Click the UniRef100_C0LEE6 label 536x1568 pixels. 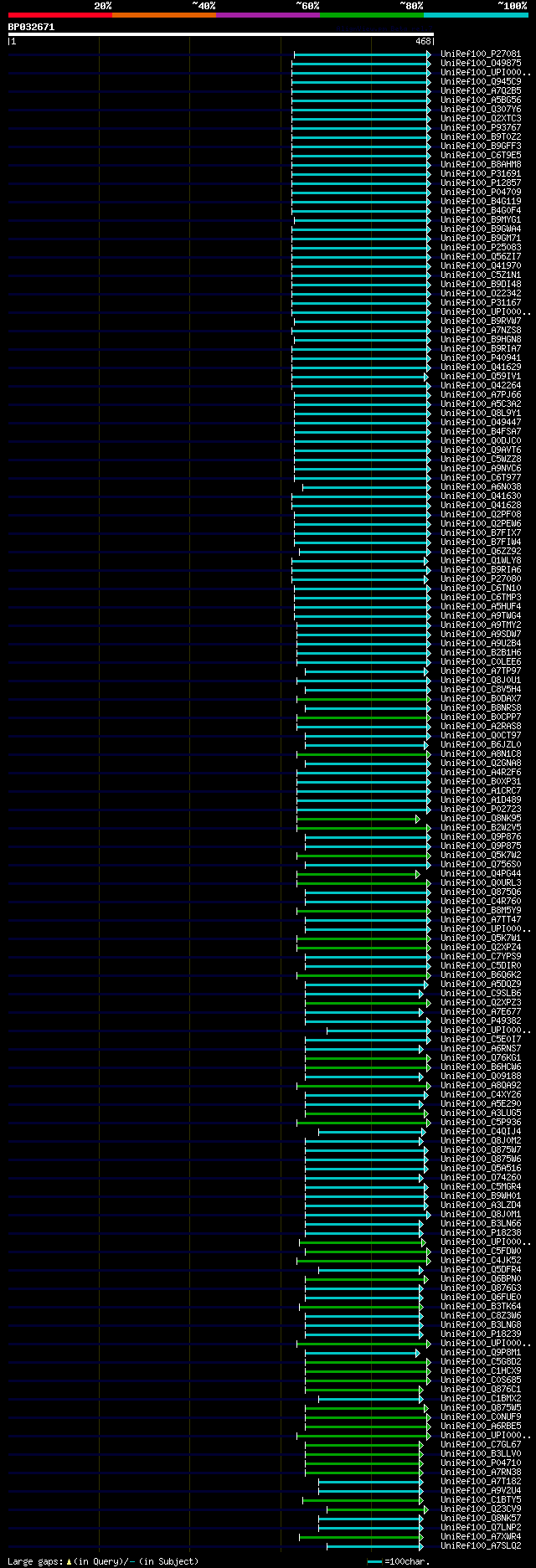pos(481,662)
